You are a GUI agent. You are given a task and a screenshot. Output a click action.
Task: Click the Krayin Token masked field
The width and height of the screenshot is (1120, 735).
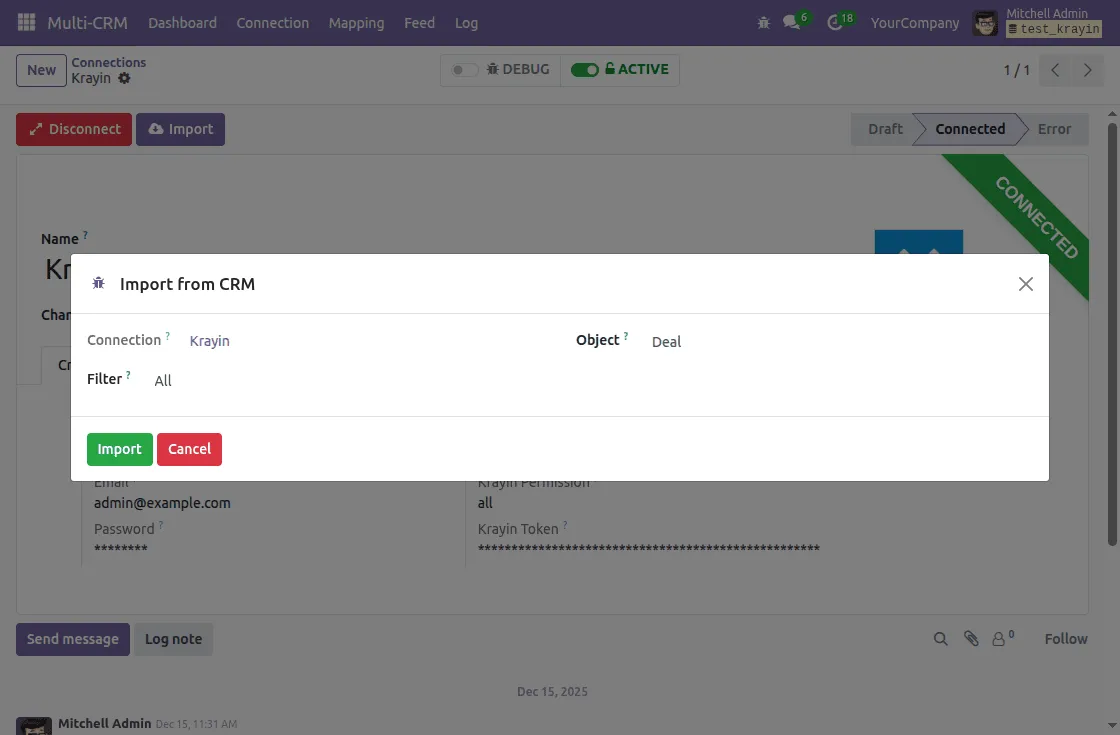coord(649,549)
